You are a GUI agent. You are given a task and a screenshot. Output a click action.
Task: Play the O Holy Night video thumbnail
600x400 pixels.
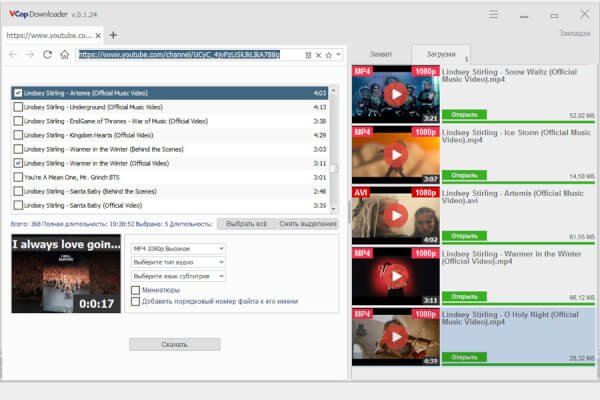click(396, 337)
